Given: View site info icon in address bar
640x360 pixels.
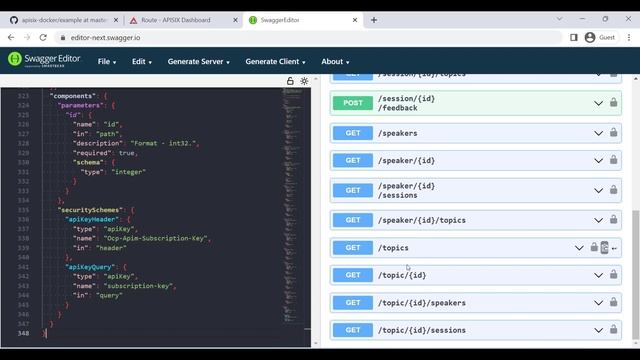Looking at the screenshot, I should [x=62, y=38].
